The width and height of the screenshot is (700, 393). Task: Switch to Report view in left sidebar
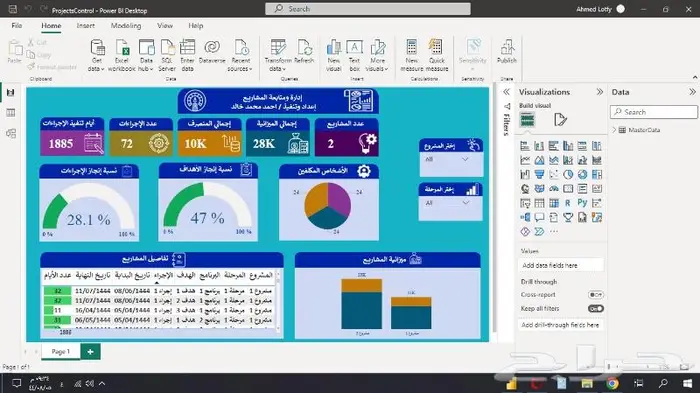[11, 92]
